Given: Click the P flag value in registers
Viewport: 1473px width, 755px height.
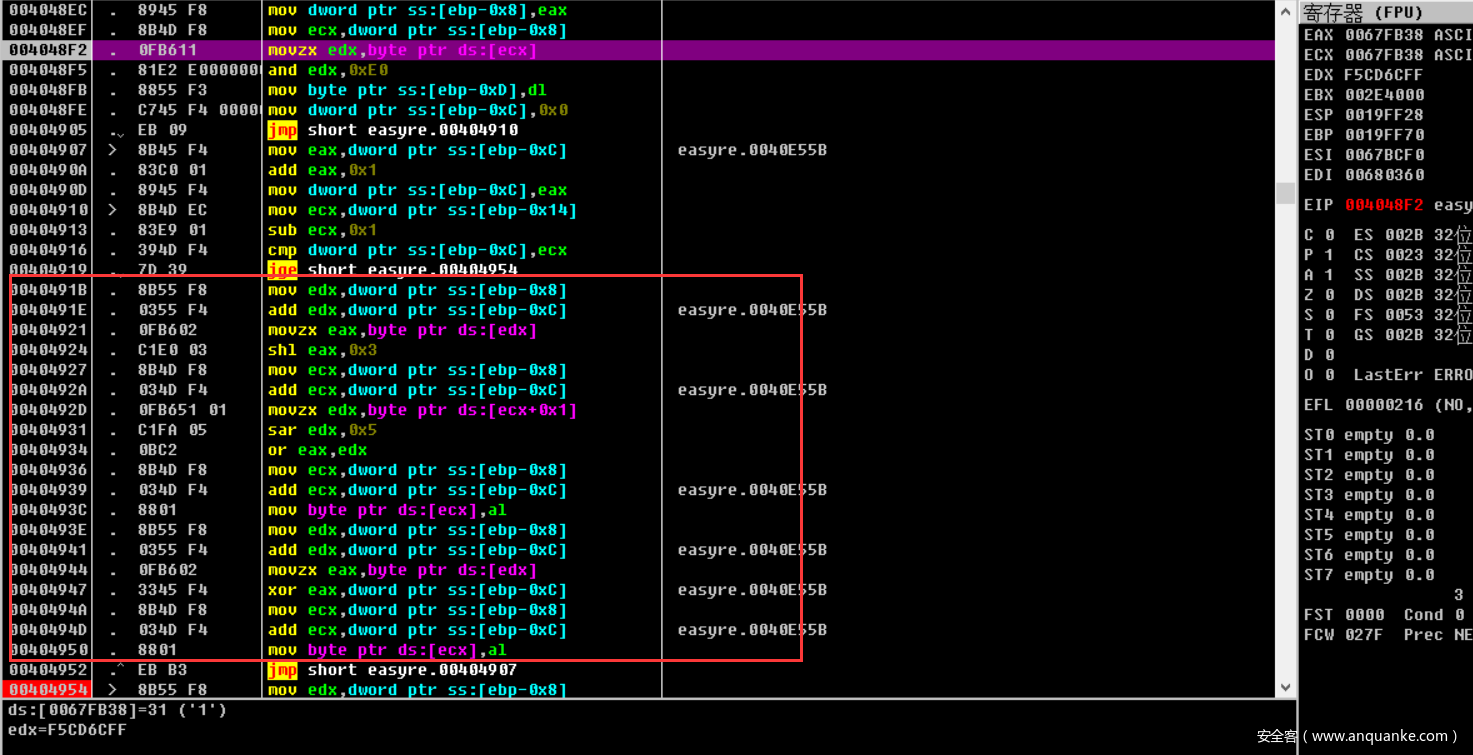Looking at the screenshot, I should (1330, 255).
